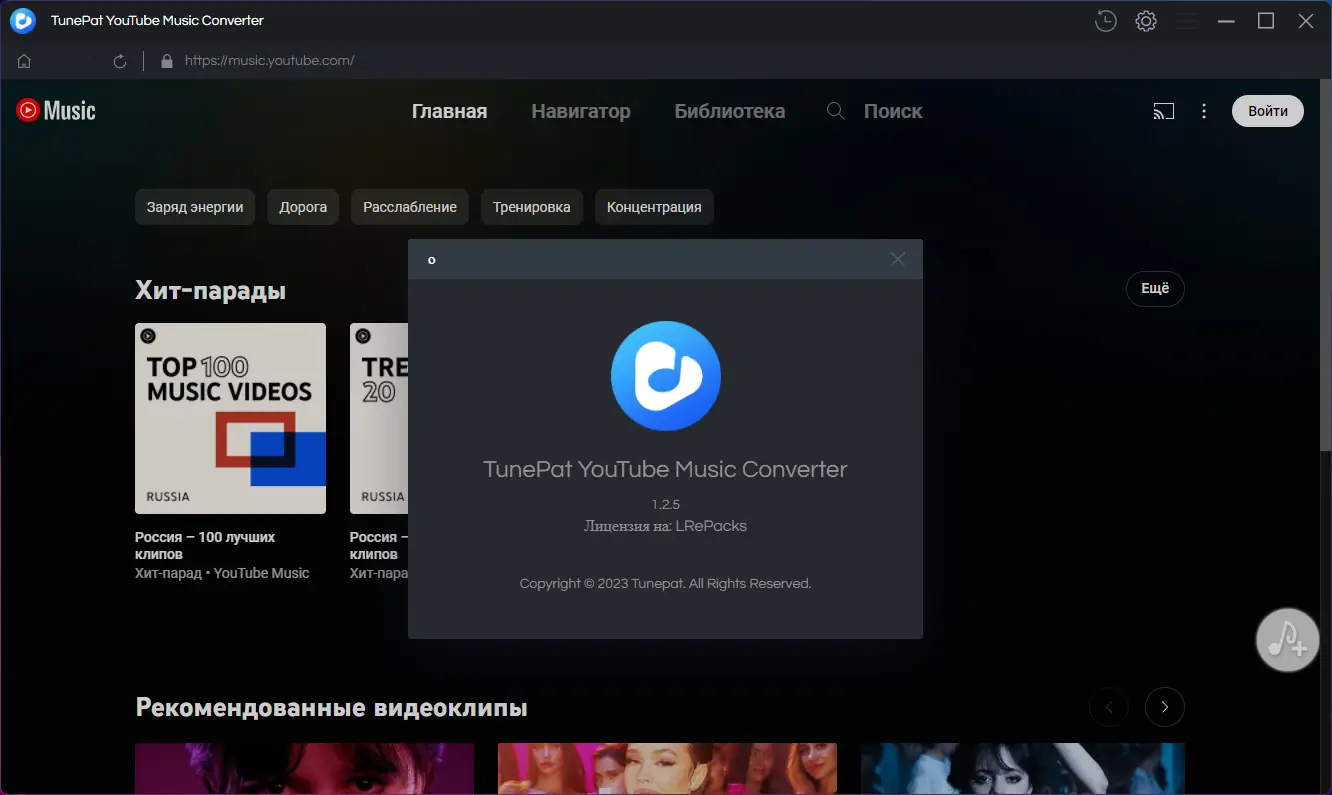This screenshot has height=795, width=1332.
Task: Close the TunePat application window
Action: 1306,21
